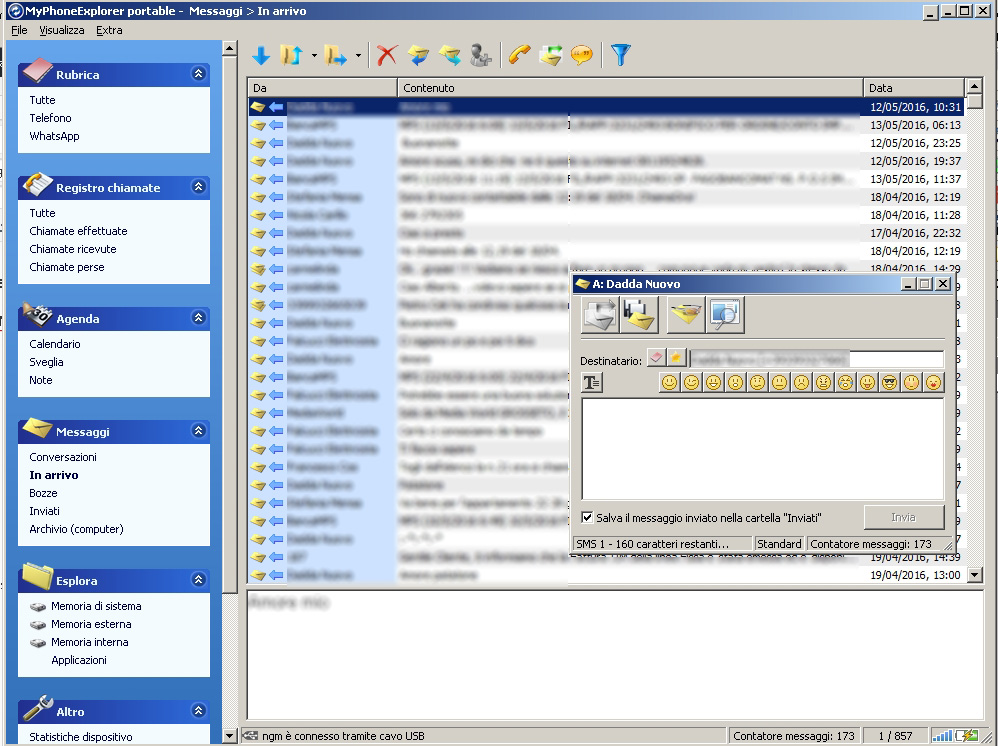
Task: Click the red X delete icon
Action: click(387, 55)
